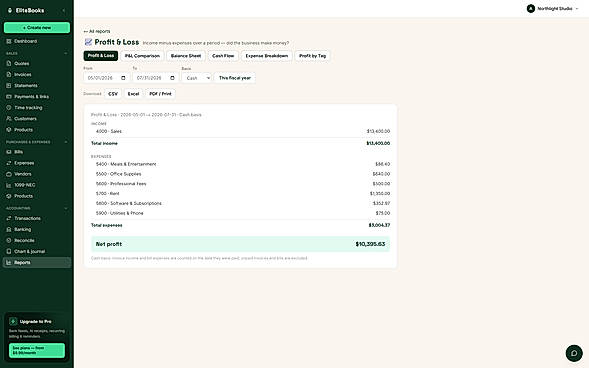Open the Expense Breakdown tab
The height and width of the screenshot is (368, 589).
(267, 56)
